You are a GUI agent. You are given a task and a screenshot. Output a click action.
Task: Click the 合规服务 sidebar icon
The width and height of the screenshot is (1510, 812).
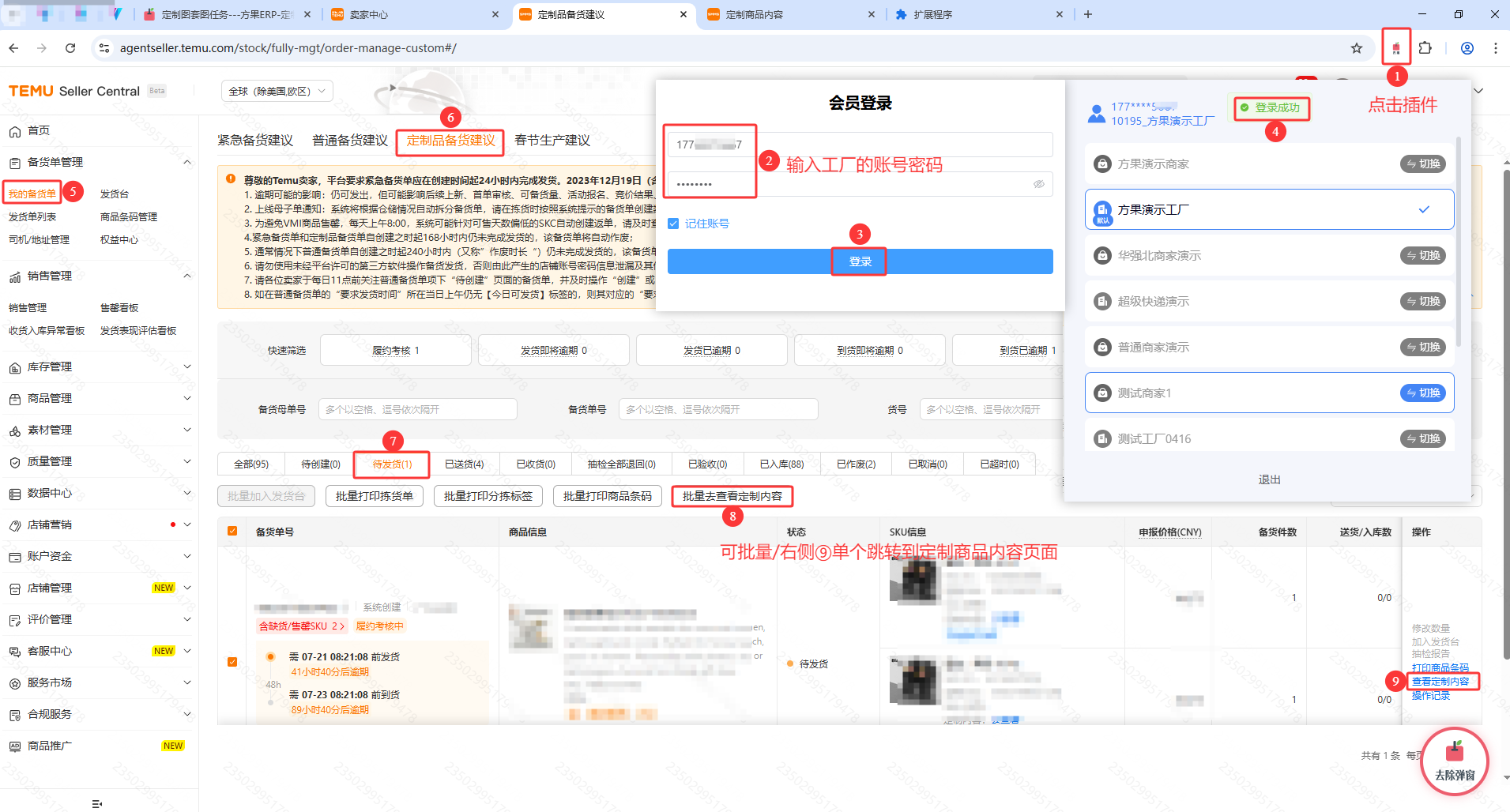coord(14,715)
